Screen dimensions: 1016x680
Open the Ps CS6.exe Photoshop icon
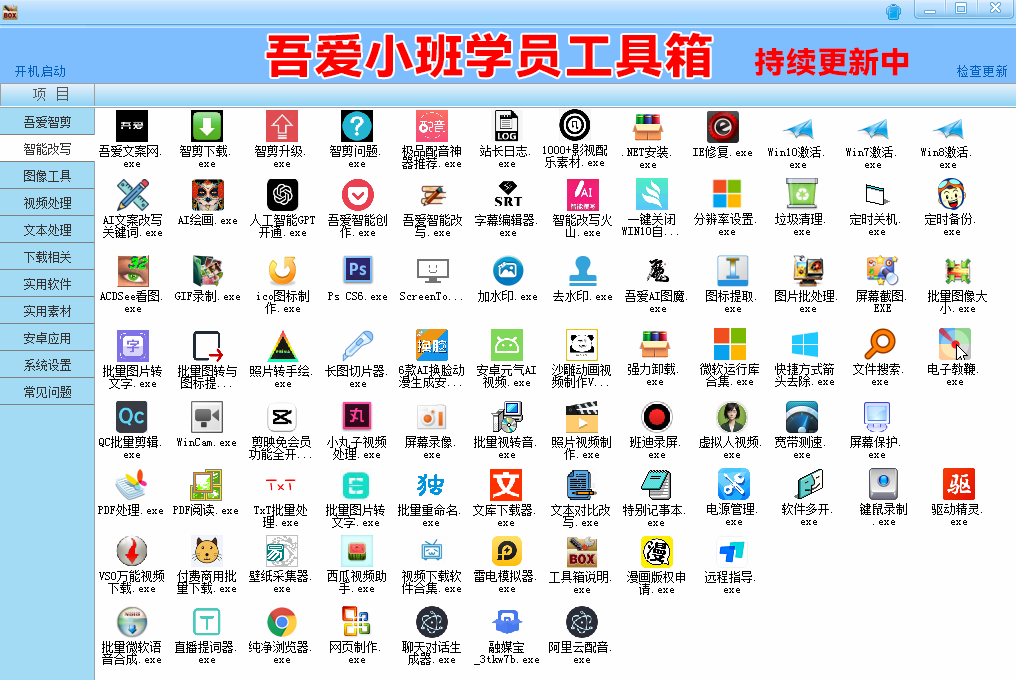(x=357, y=270)
